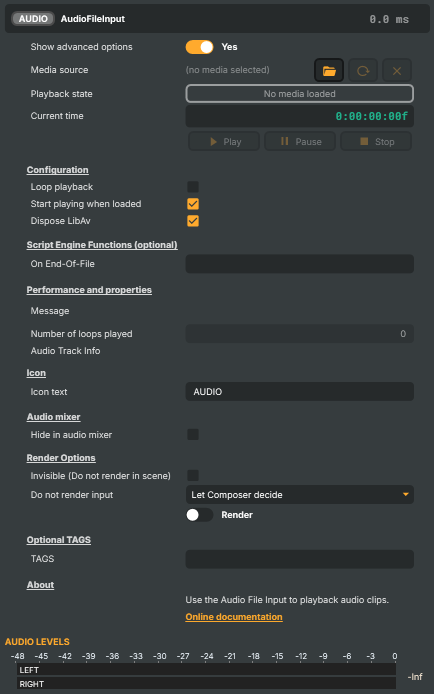The image size is (434, 694).
Task: Collapse Performance and properties heading
Action: click(89, 290)
